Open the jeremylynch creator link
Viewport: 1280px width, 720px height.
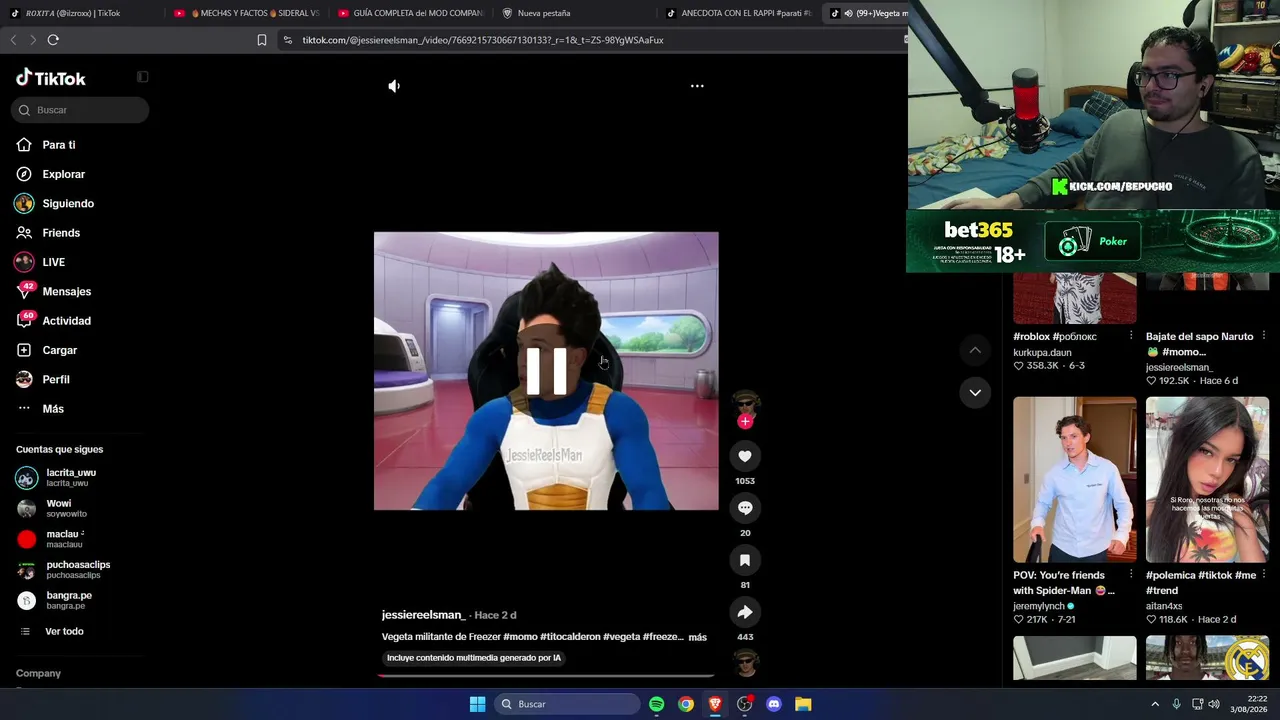point(1039,606)
